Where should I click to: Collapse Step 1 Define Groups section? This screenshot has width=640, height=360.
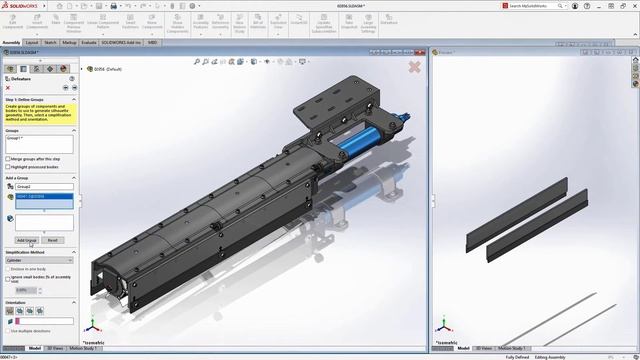[74, 100]
